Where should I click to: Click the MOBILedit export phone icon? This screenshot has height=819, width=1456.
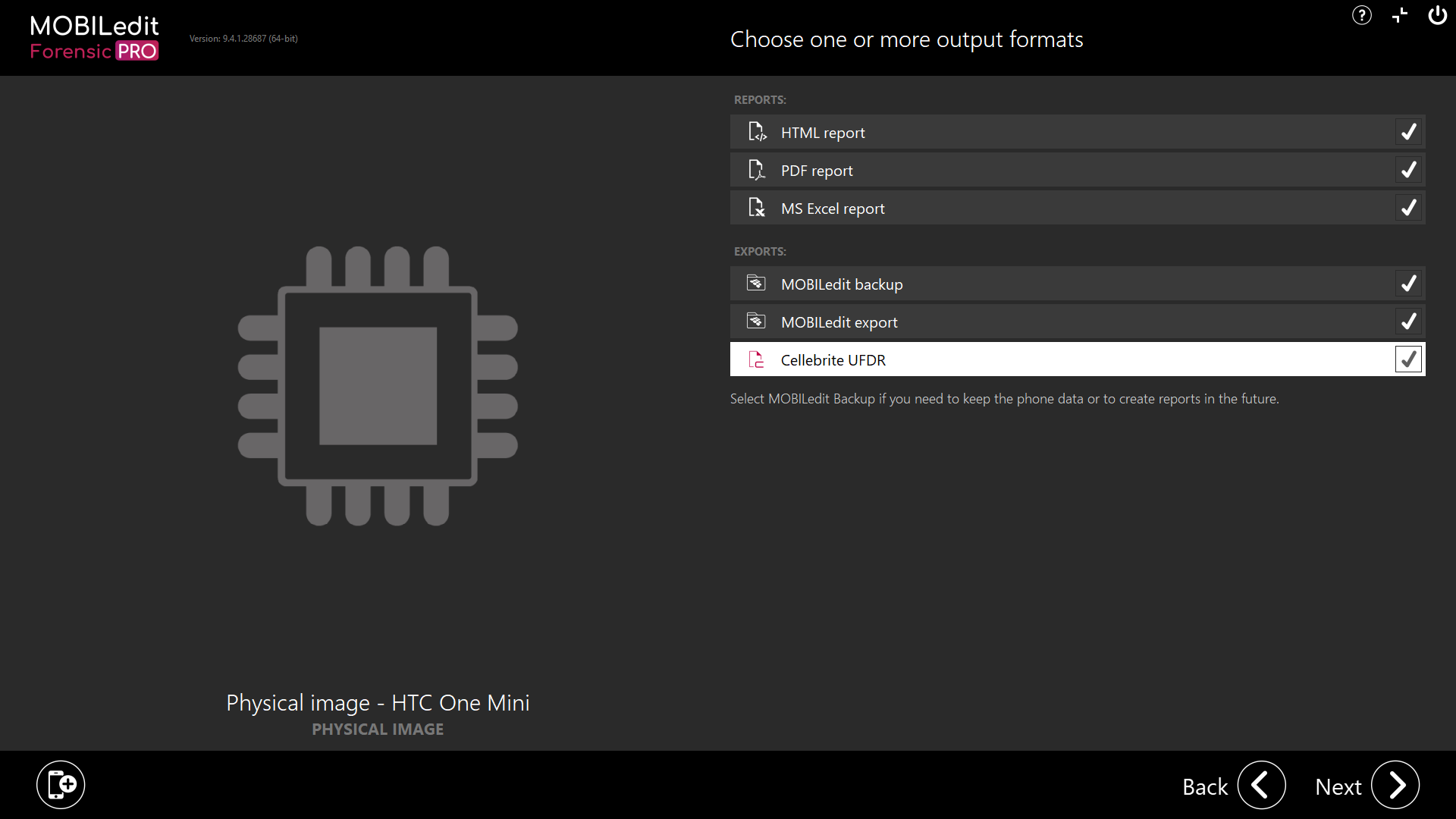coord(756,321)
